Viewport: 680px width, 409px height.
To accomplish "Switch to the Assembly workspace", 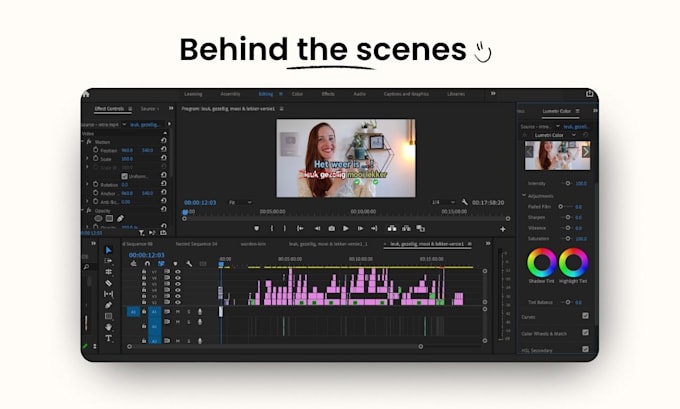I will 230,94.
